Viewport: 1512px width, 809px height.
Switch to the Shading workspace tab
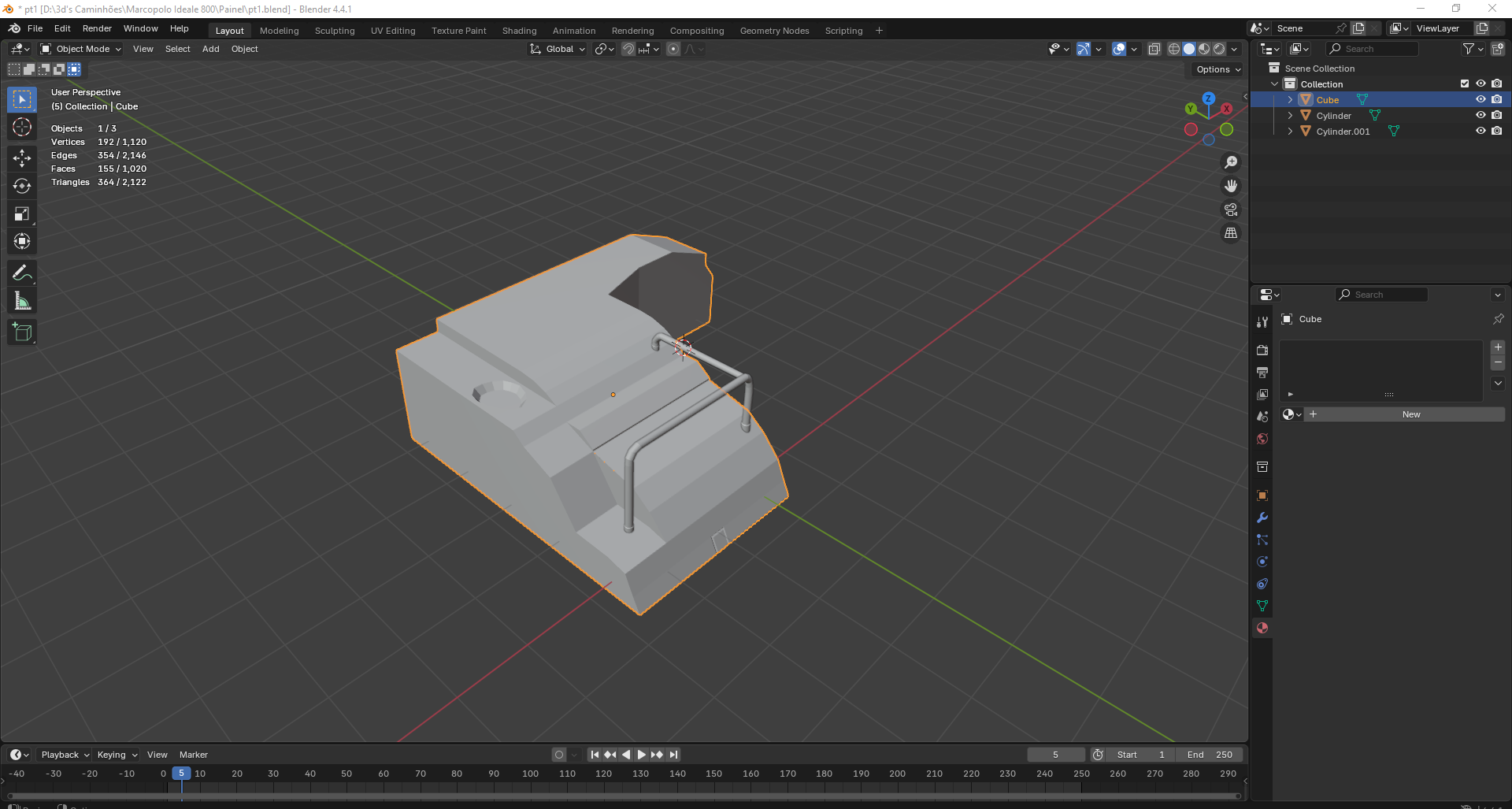click(519, 31)
